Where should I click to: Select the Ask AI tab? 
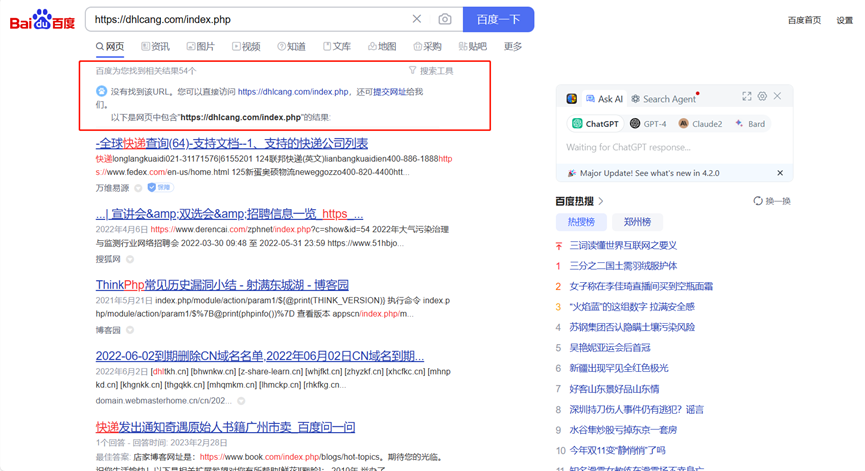coord(604,99)
